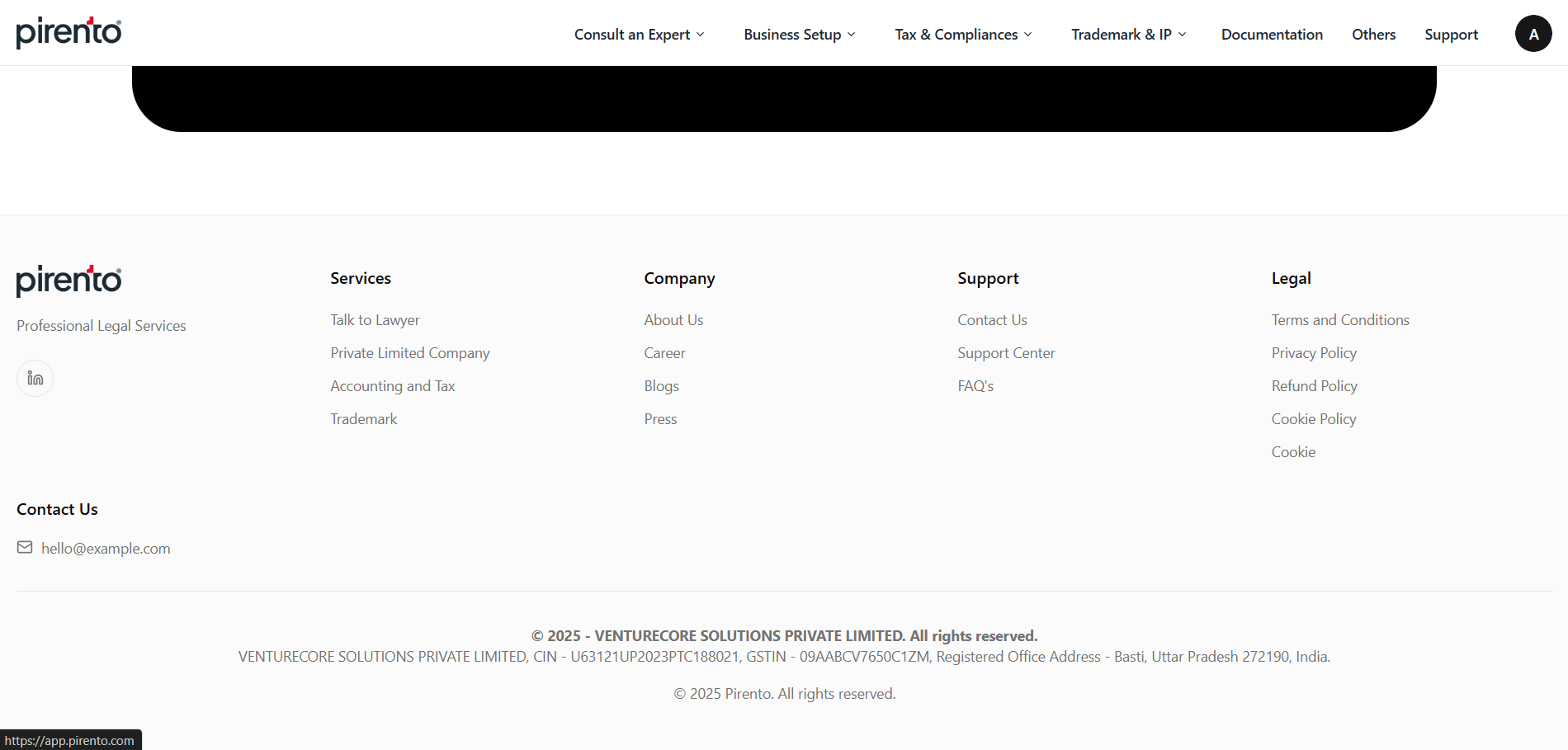Click the hello@example.com email address
The height and width of the screenshot is (750, 1568).
[106, 549]
